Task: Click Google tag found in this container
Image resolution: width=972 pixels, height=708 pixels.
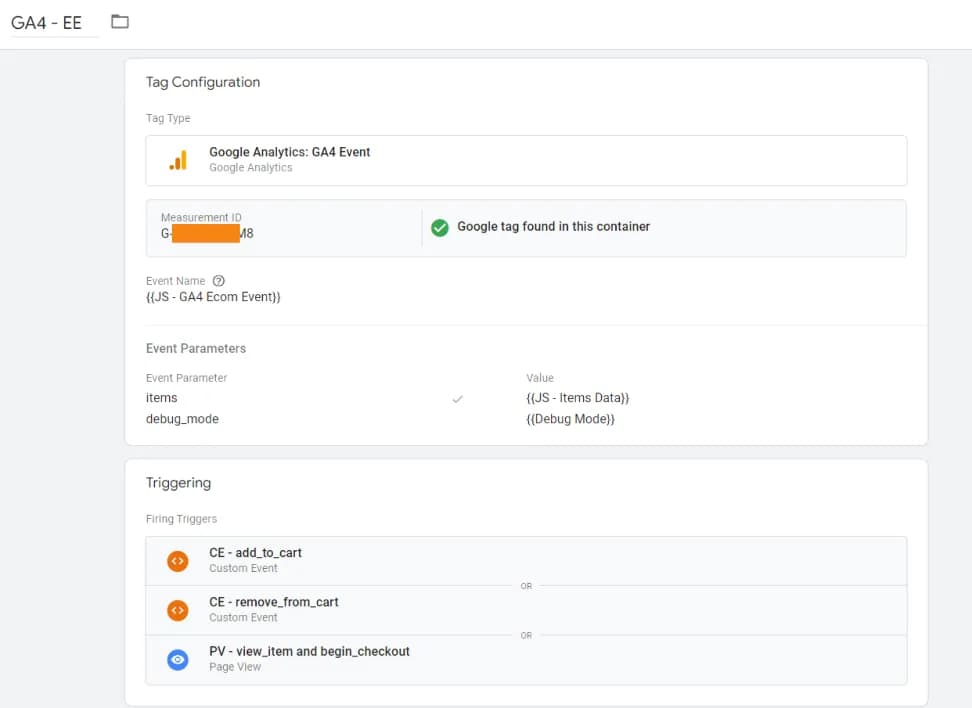Action: (x=554, y=227)
